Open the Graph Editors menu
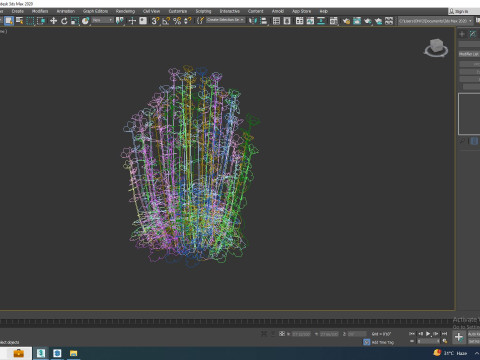480x360 pixels. (95, 11)
